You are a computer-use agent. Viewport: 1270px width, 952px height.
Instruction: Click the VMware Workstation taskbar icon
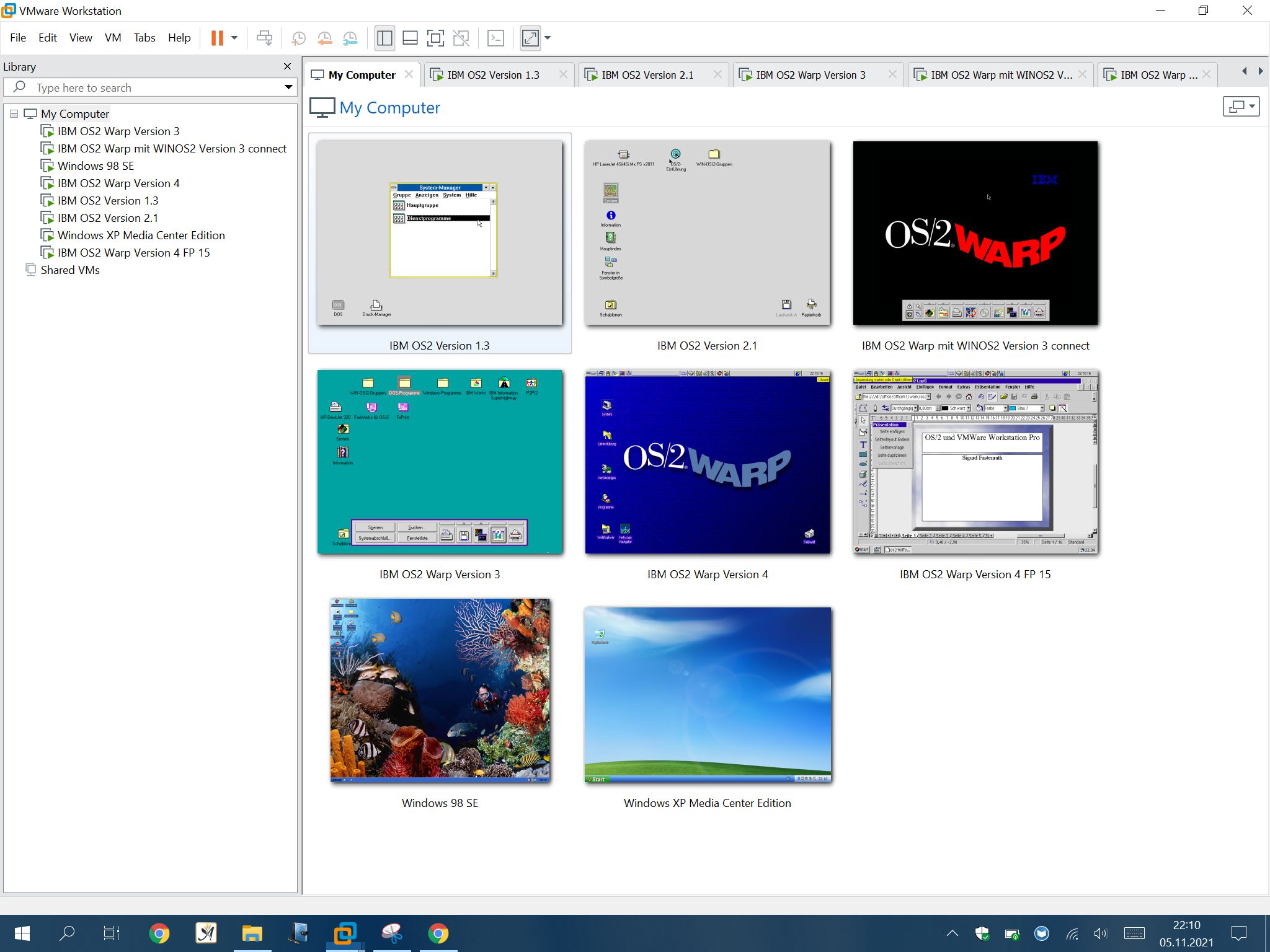click(345, 933)
